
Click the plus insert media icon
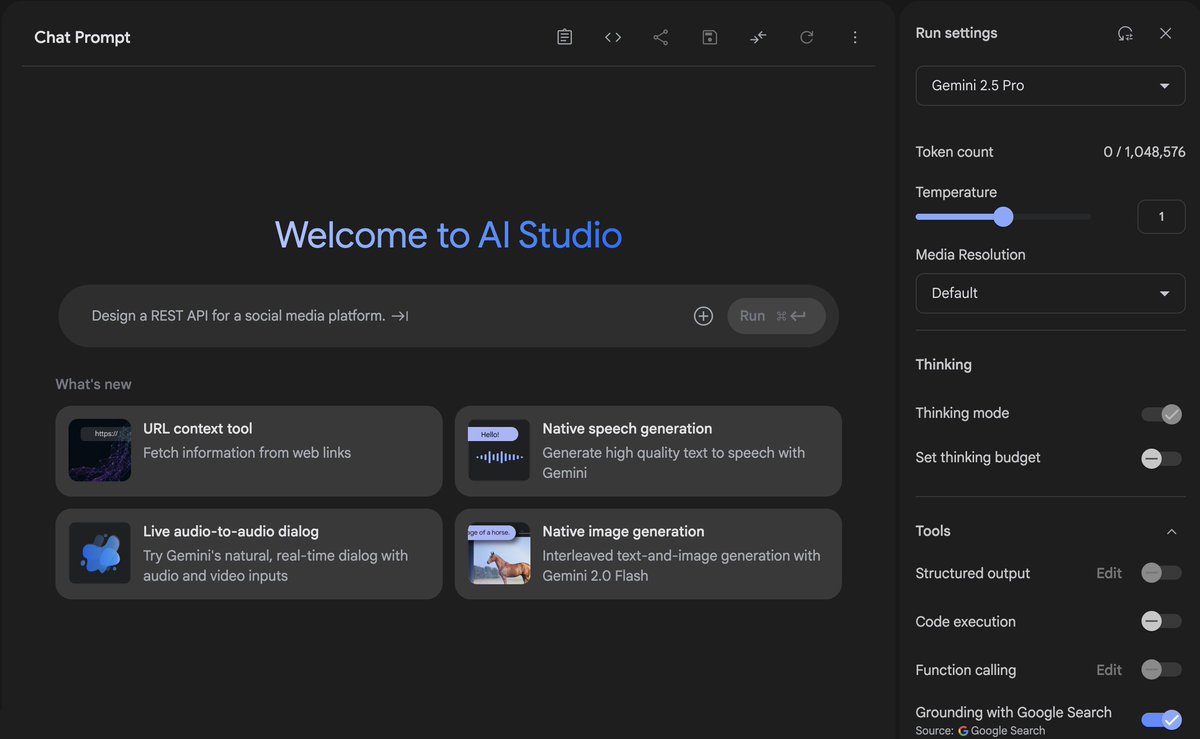pyautogui.click(x=703, y=316)
